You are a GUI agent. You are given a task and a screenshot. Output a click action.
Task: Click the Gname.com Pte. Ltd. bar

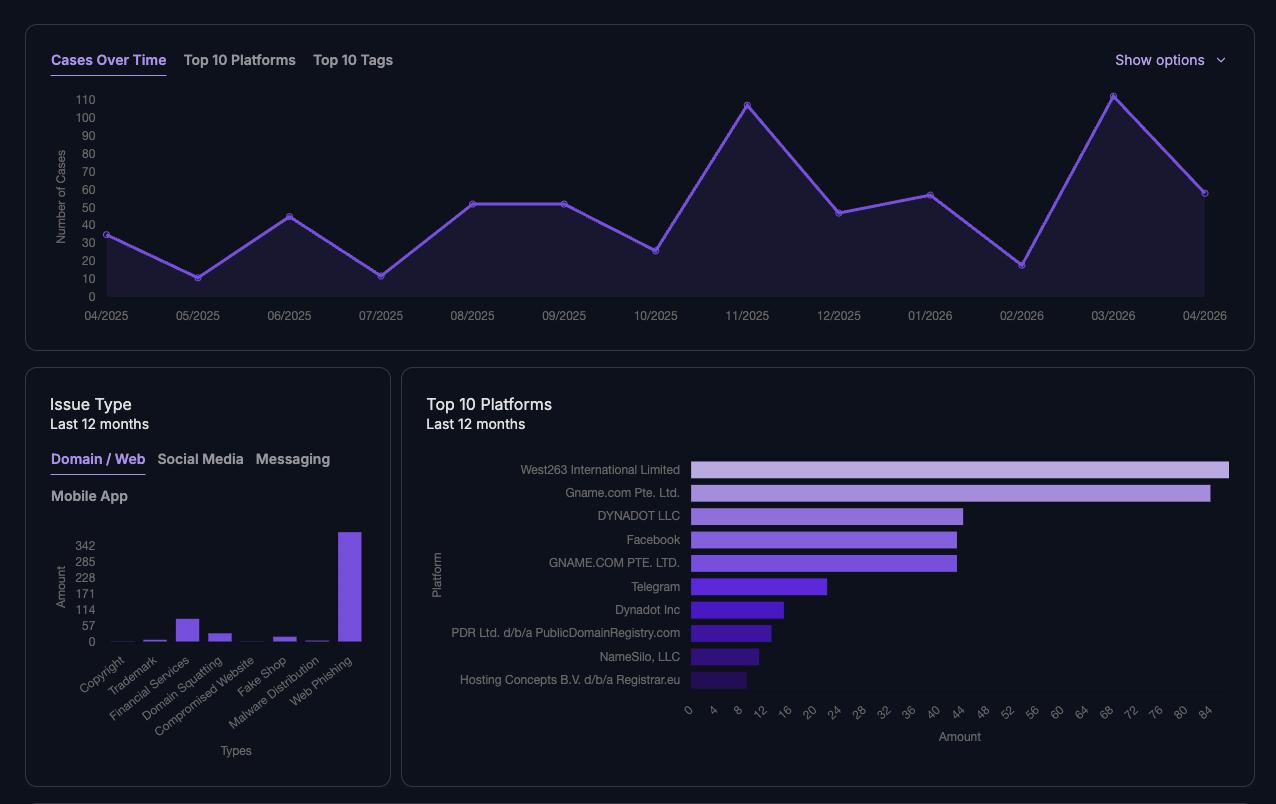[x=950, y=492]
